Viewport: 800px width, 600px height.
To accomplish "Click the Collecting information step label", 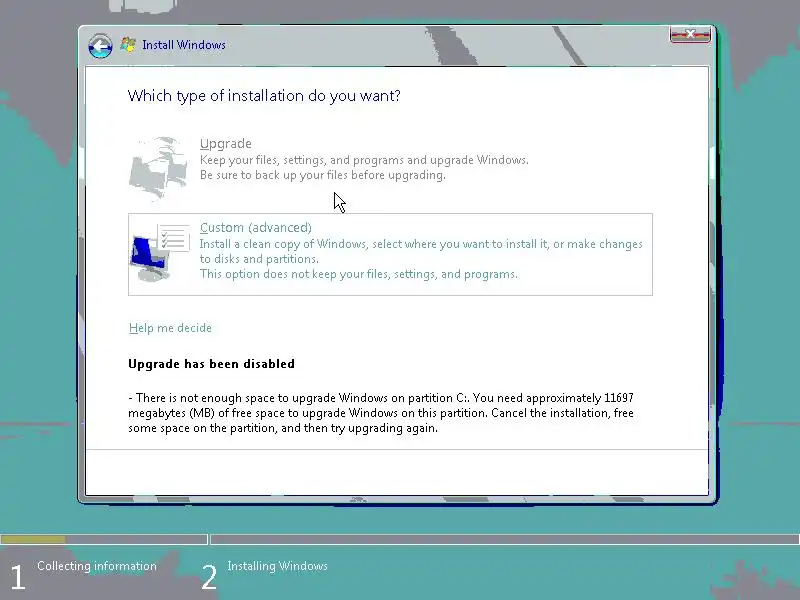I will 97,566.
